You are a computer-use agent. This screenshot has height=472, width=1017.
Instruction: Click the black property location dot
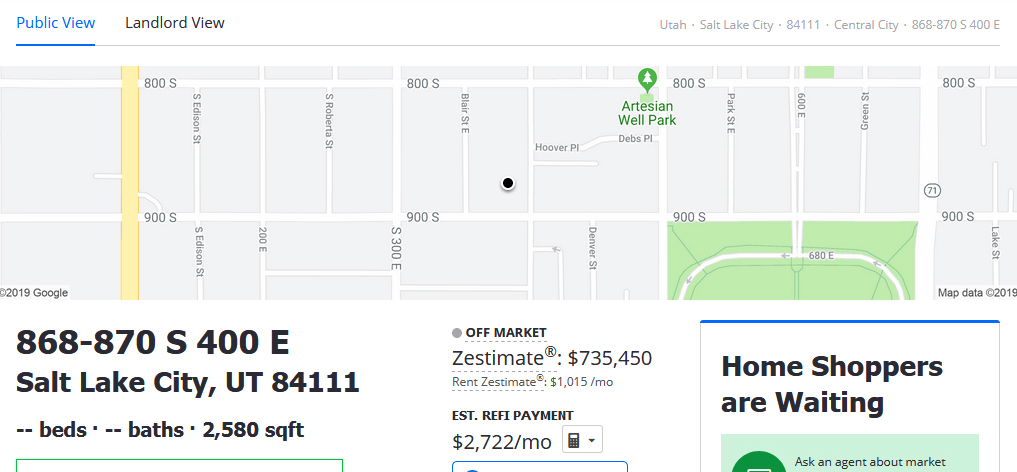[508, 183]
